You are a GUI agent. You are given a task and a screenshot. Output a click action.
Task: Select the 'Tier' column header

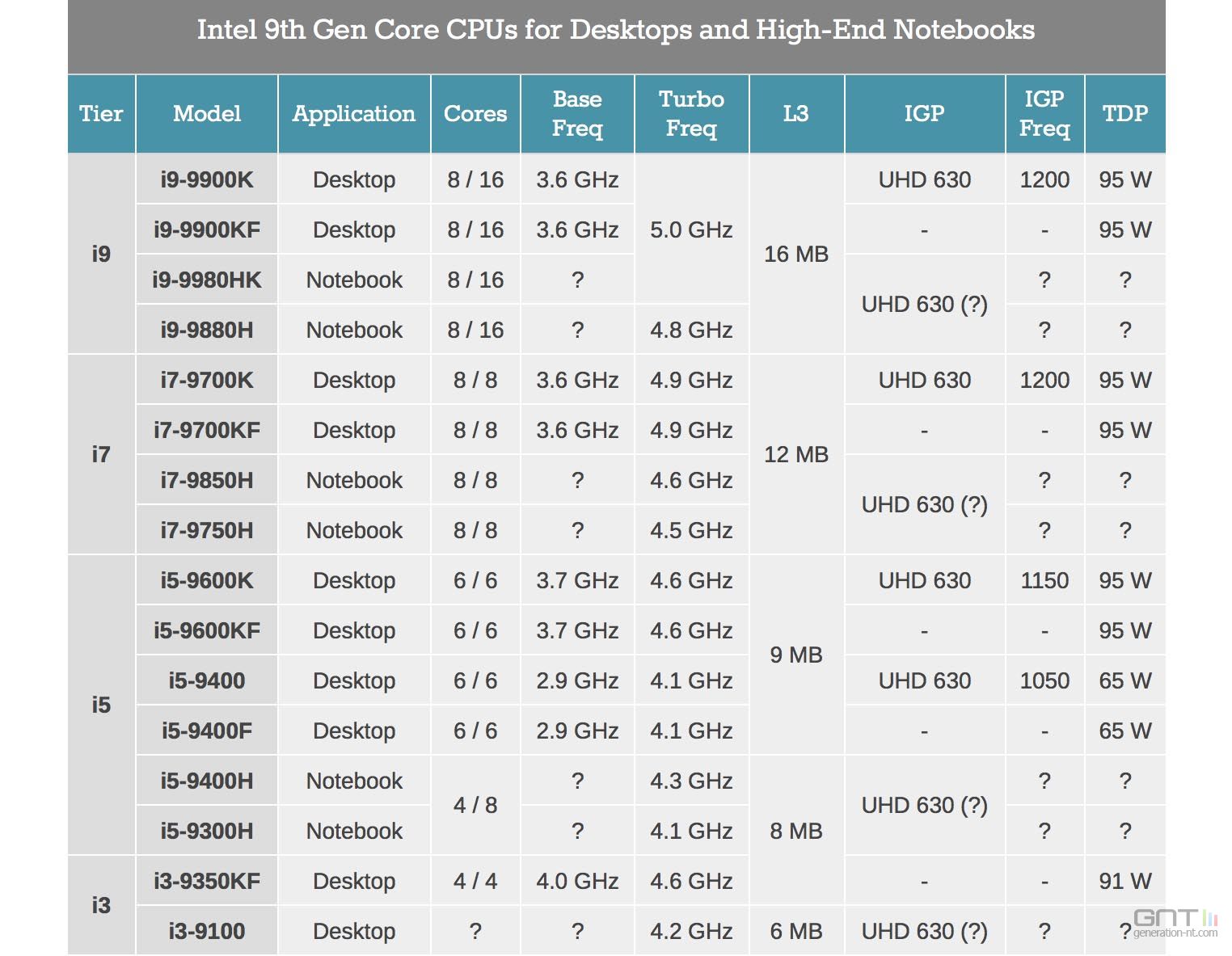pos(101,114)
